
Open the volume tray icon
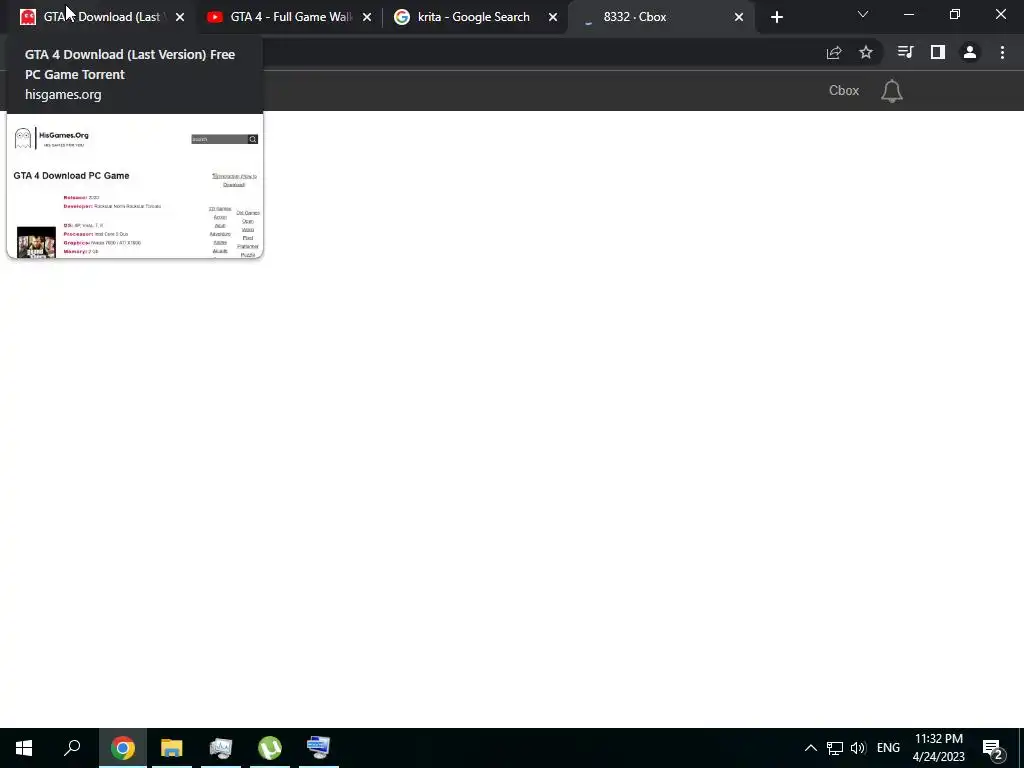point(858,748)
